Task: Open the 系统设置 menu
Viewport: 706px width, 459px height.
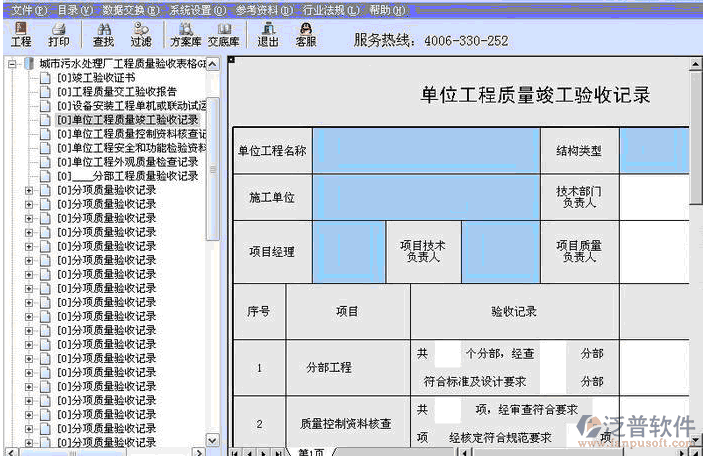Action: 198,10
